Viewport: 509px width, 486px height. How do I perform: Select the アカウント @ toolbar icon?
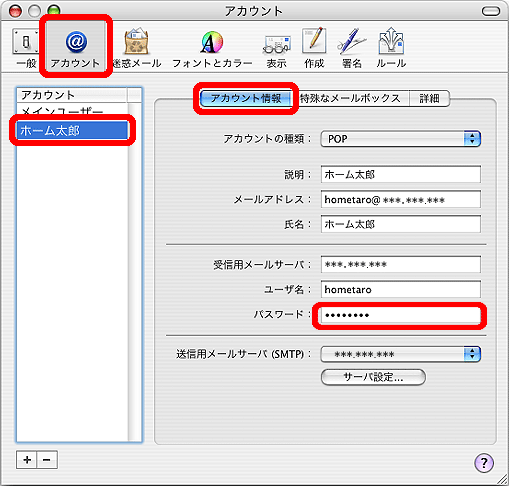click(x=76, y=48)
